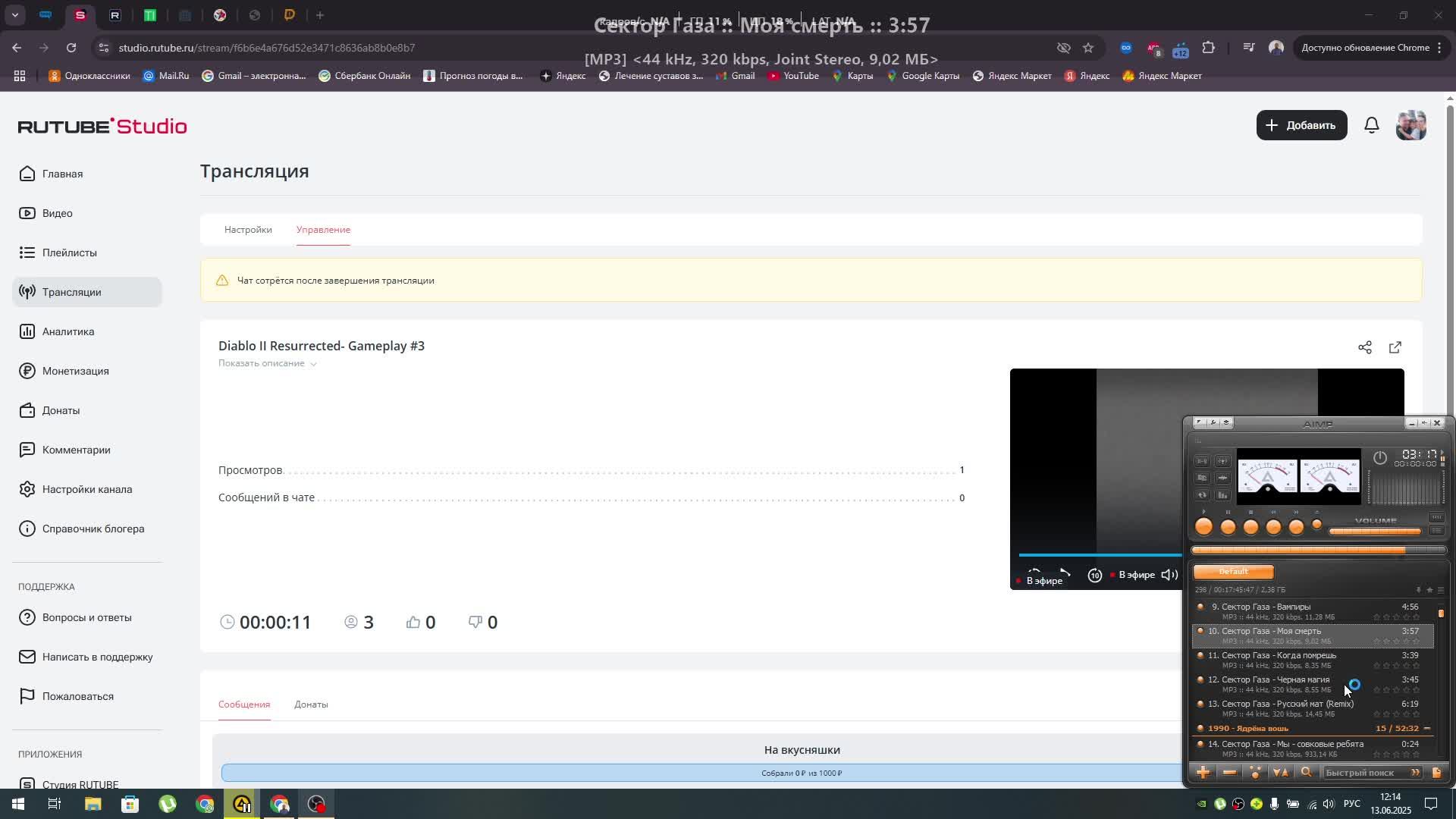This screenshot has height=819, width=1456.
Task: Click RUTUBE Studio logo
Action: [102, 126]
